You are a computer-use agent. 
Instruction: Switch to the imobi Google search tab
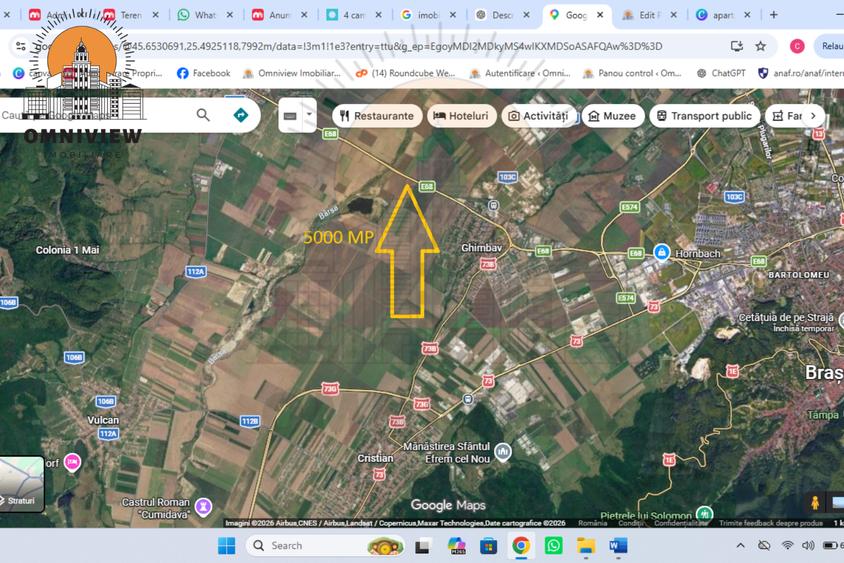[x=428, y=15]
